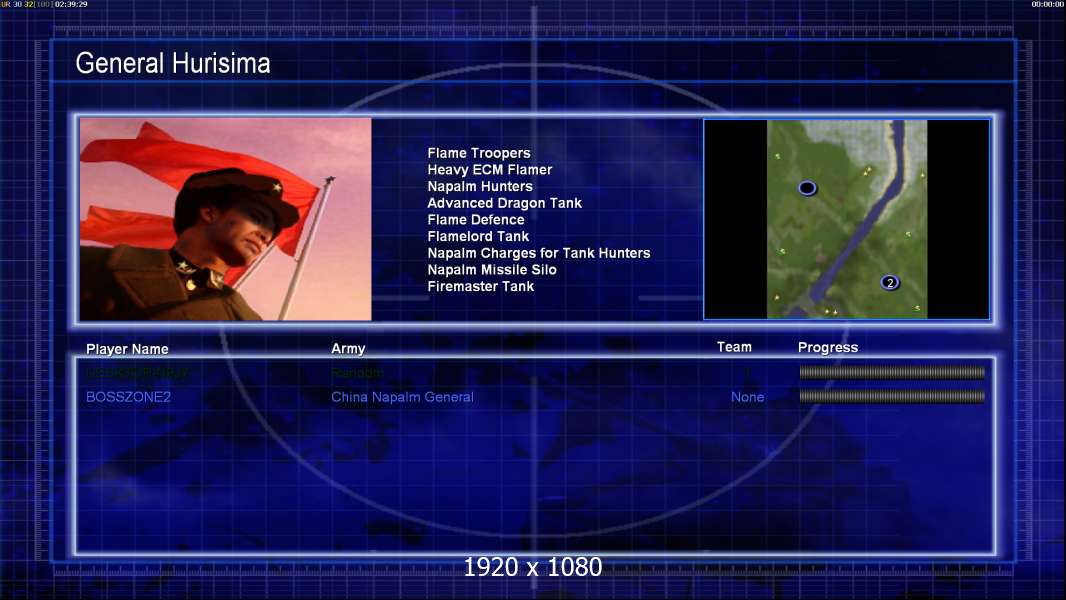Click the Army column header
1066x600 pixels.
(348, 349)
